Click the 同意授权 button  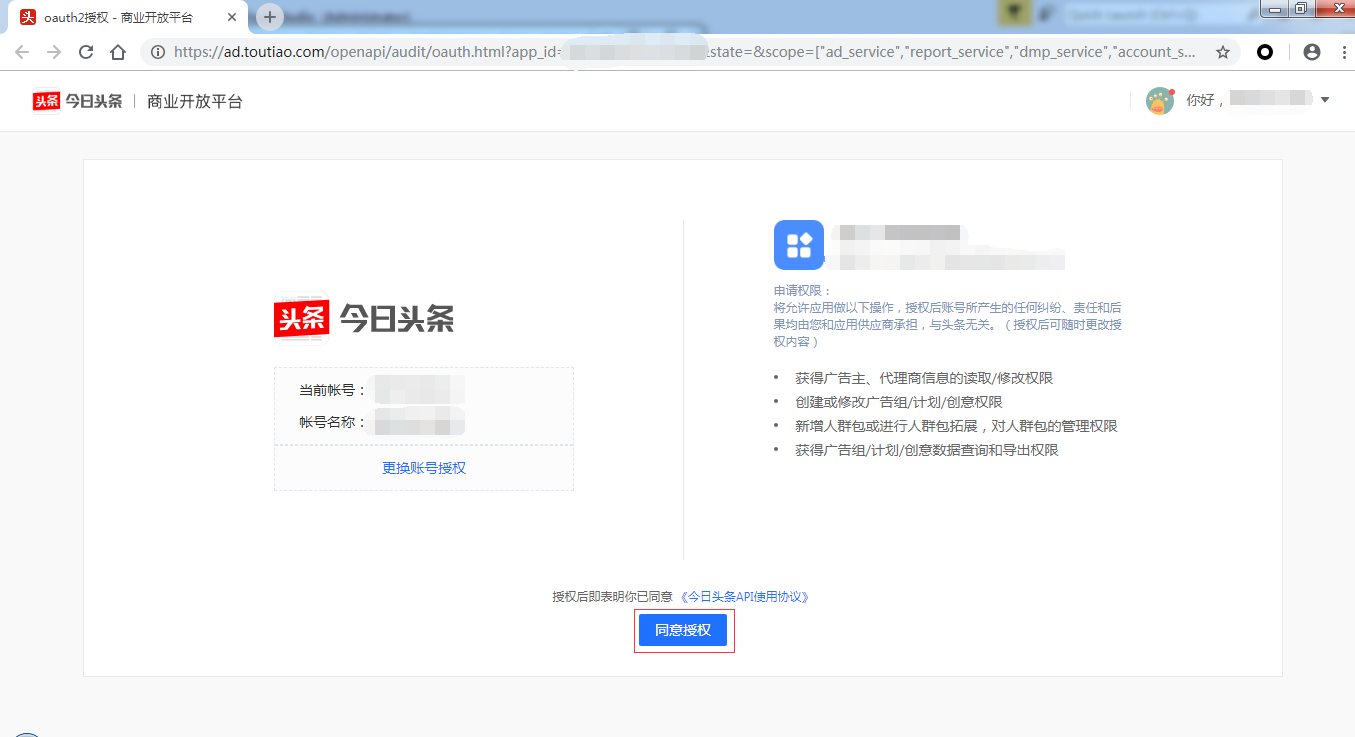point(683,630)
